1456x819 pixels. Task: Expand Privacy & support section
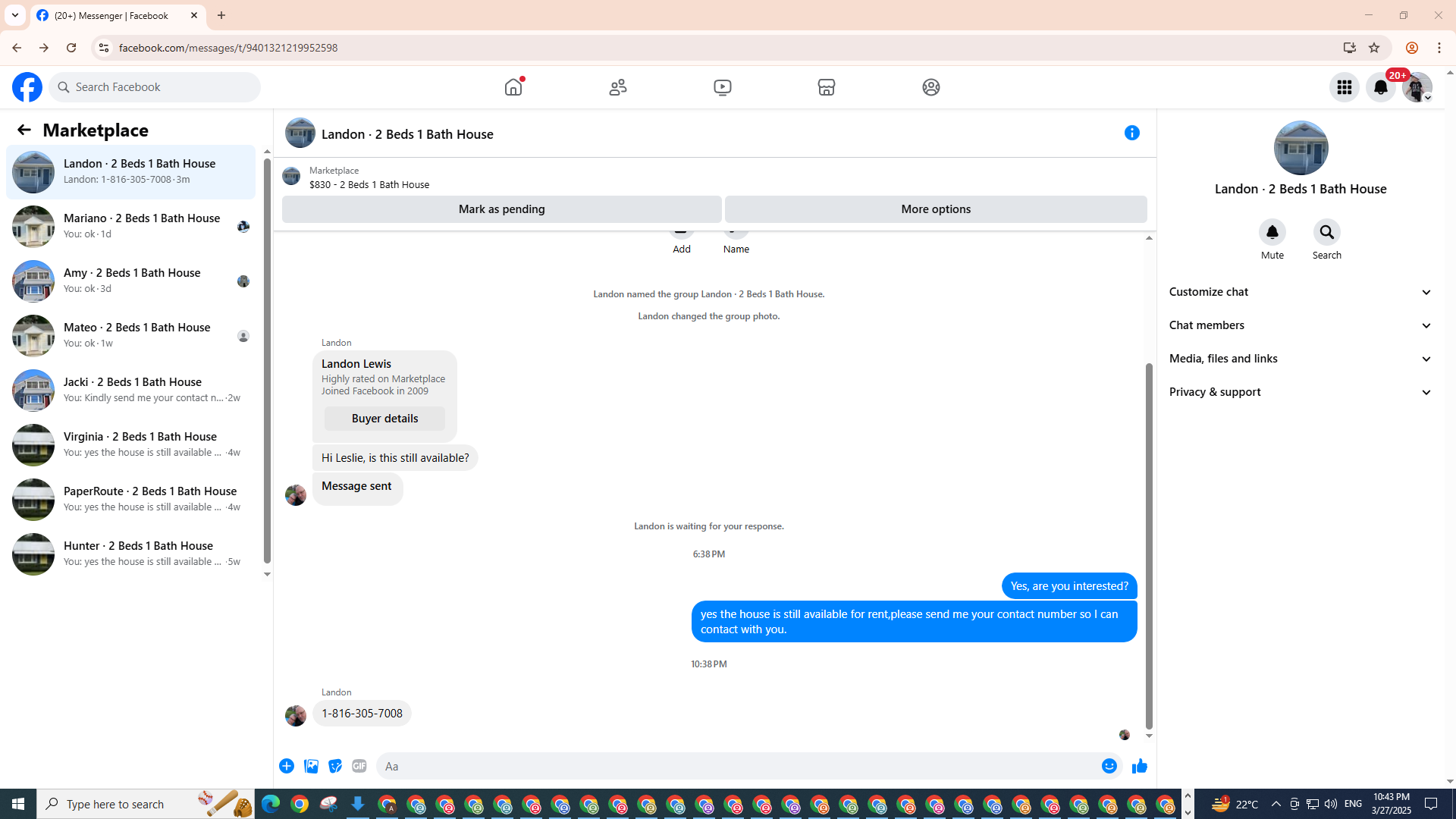pos(1301,392)
